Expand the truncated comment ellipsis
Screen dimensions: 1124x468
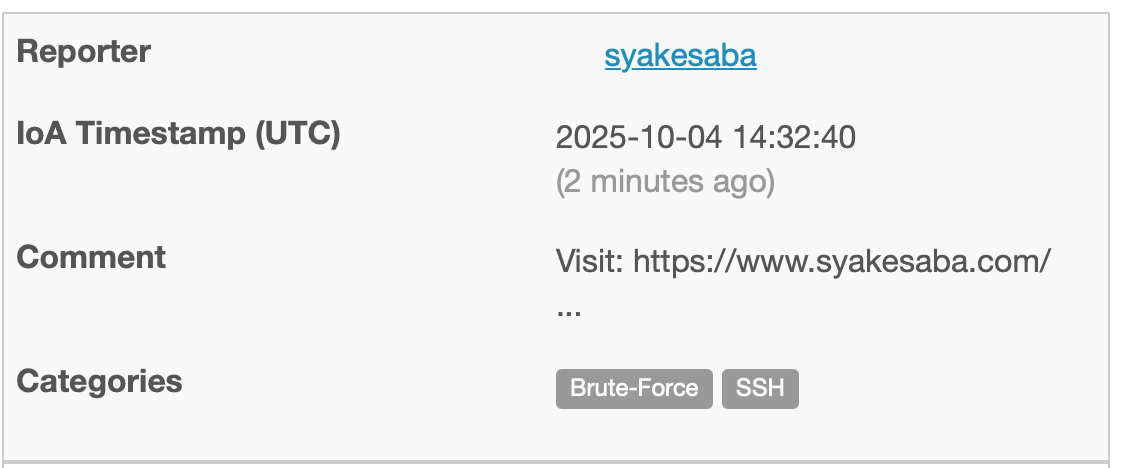[x=569, y=308]
